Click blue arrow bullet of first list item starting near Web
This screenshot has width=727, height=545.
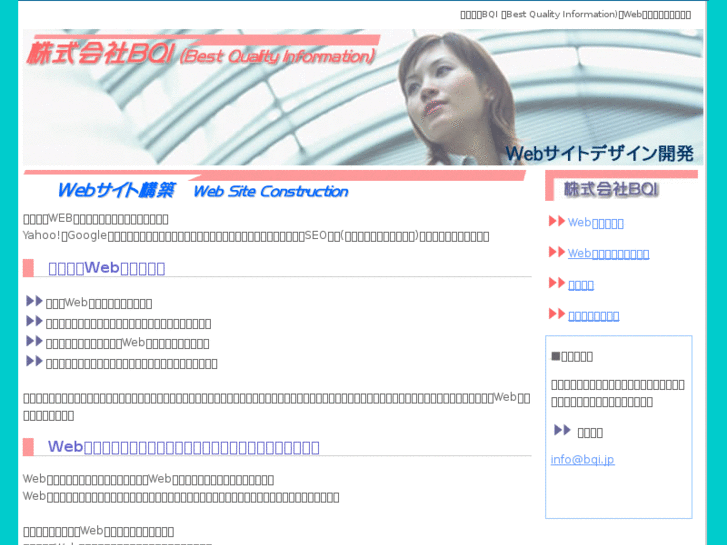(x=34, y=301)
